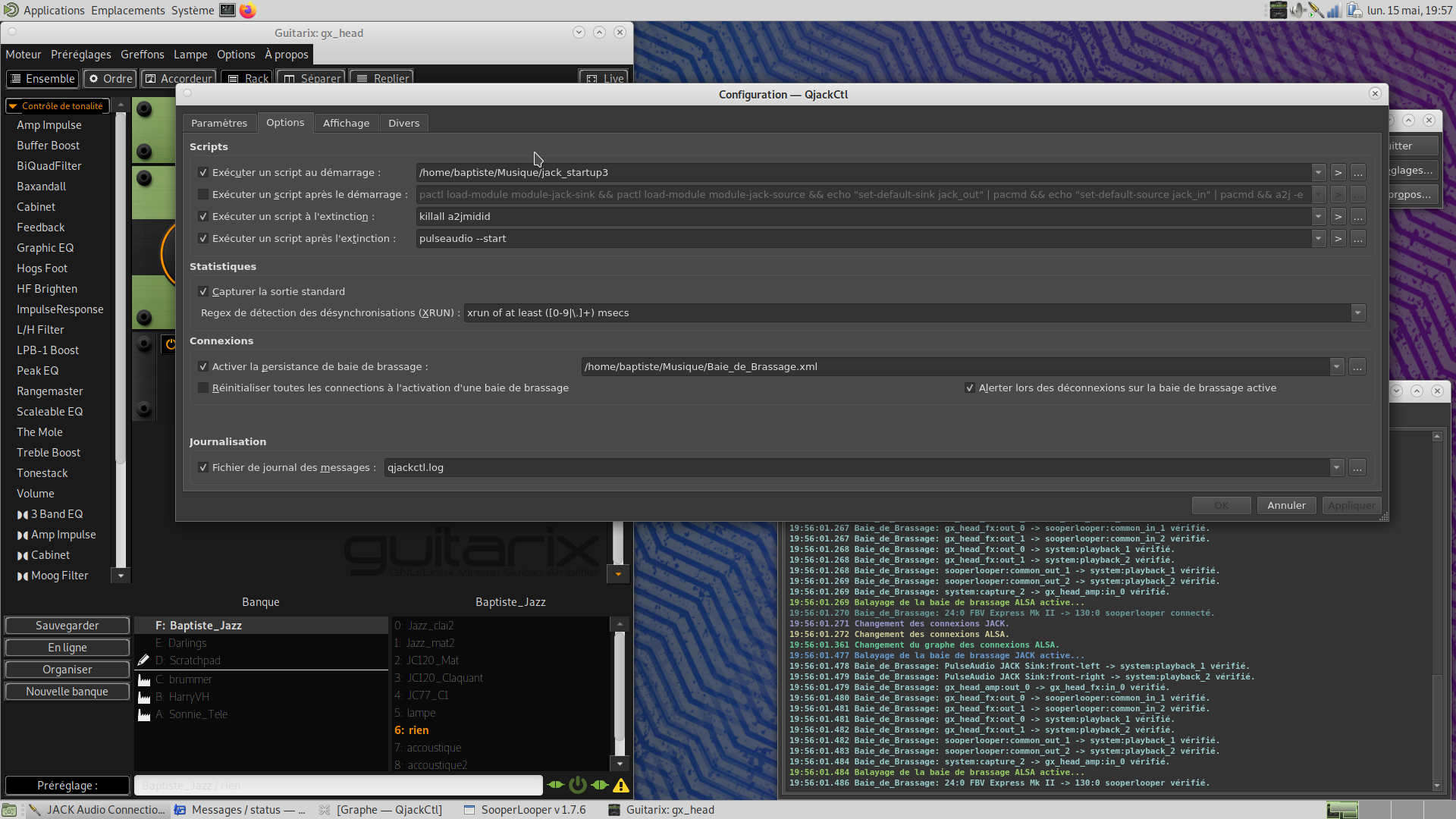Launch Firefox from the top panel

[x=247, y=10]
